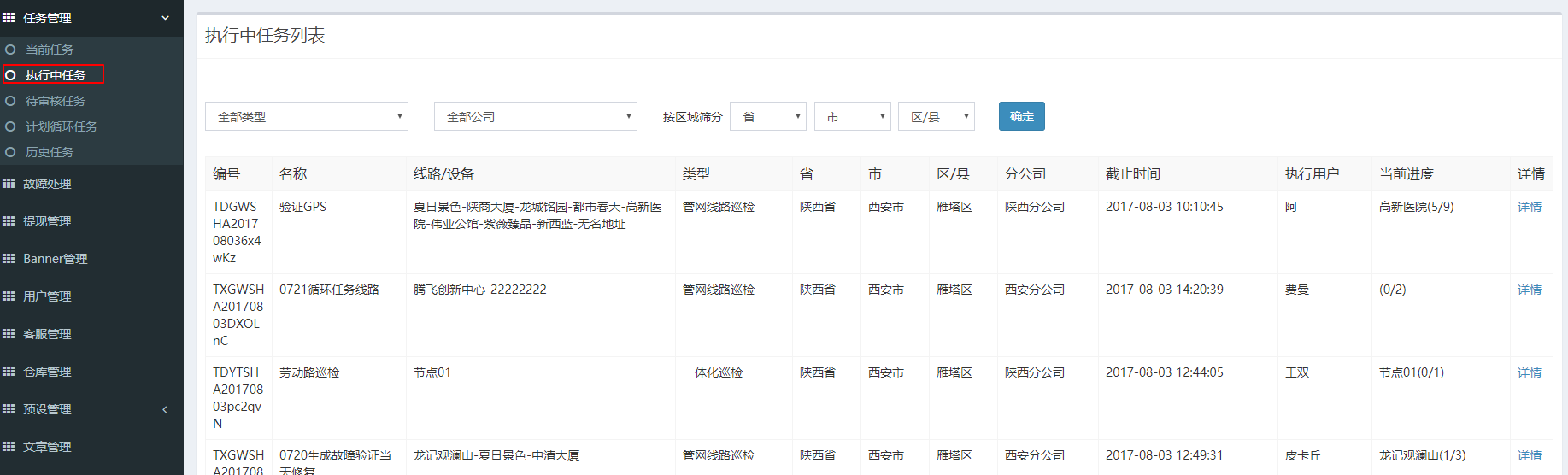Collapse the 任务管理 menu chevron
Viewport: 1568px width, 475px height.
165,18
